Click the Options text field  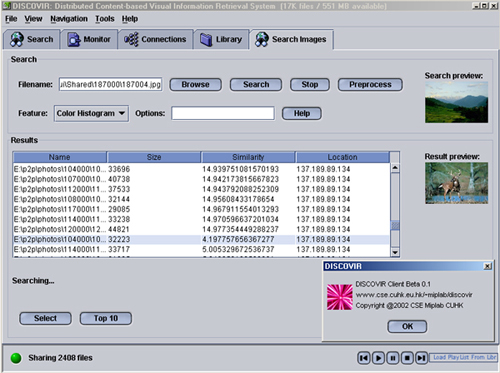pos(223,113)
